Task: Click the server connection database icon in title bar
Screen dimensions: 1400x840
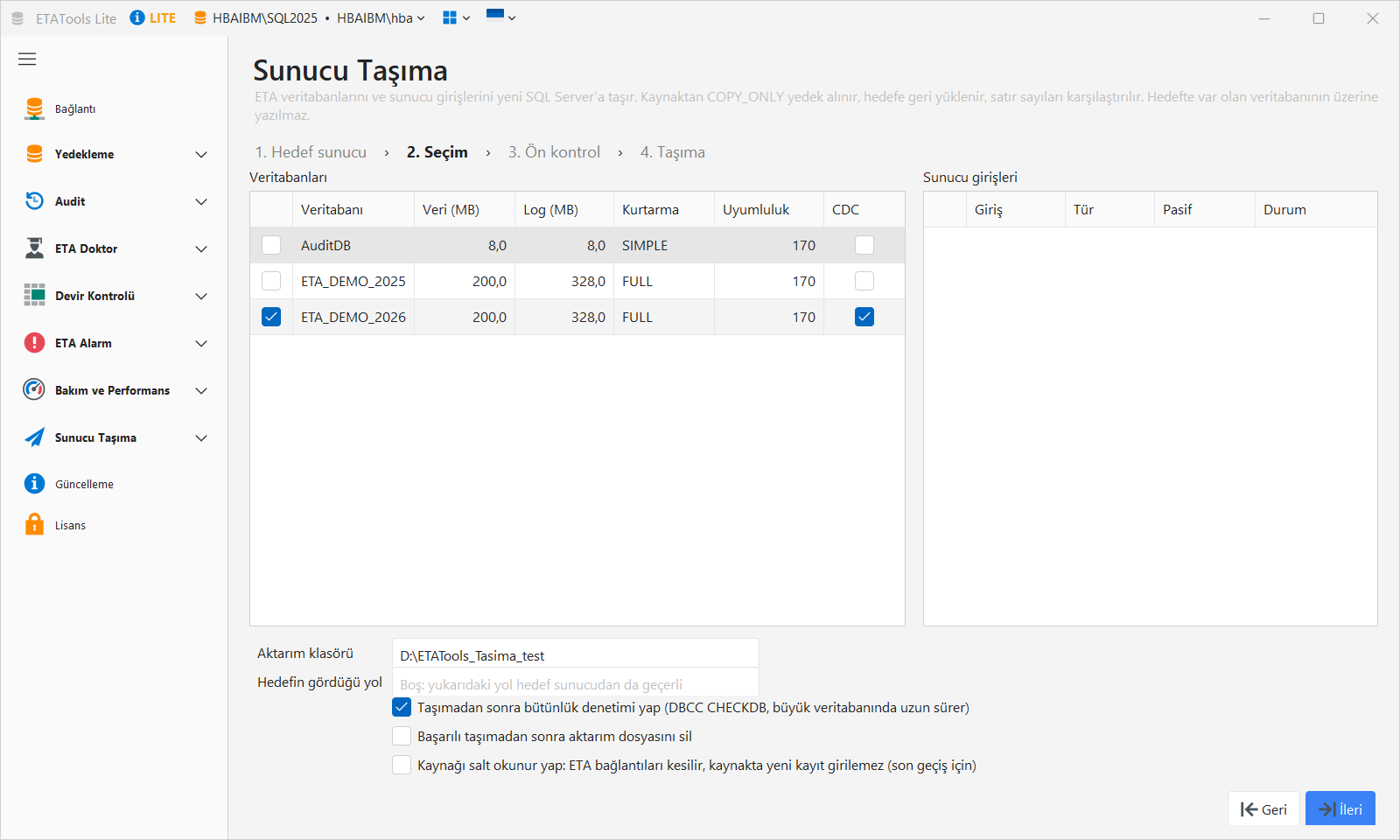Action: tap(200, 17)
